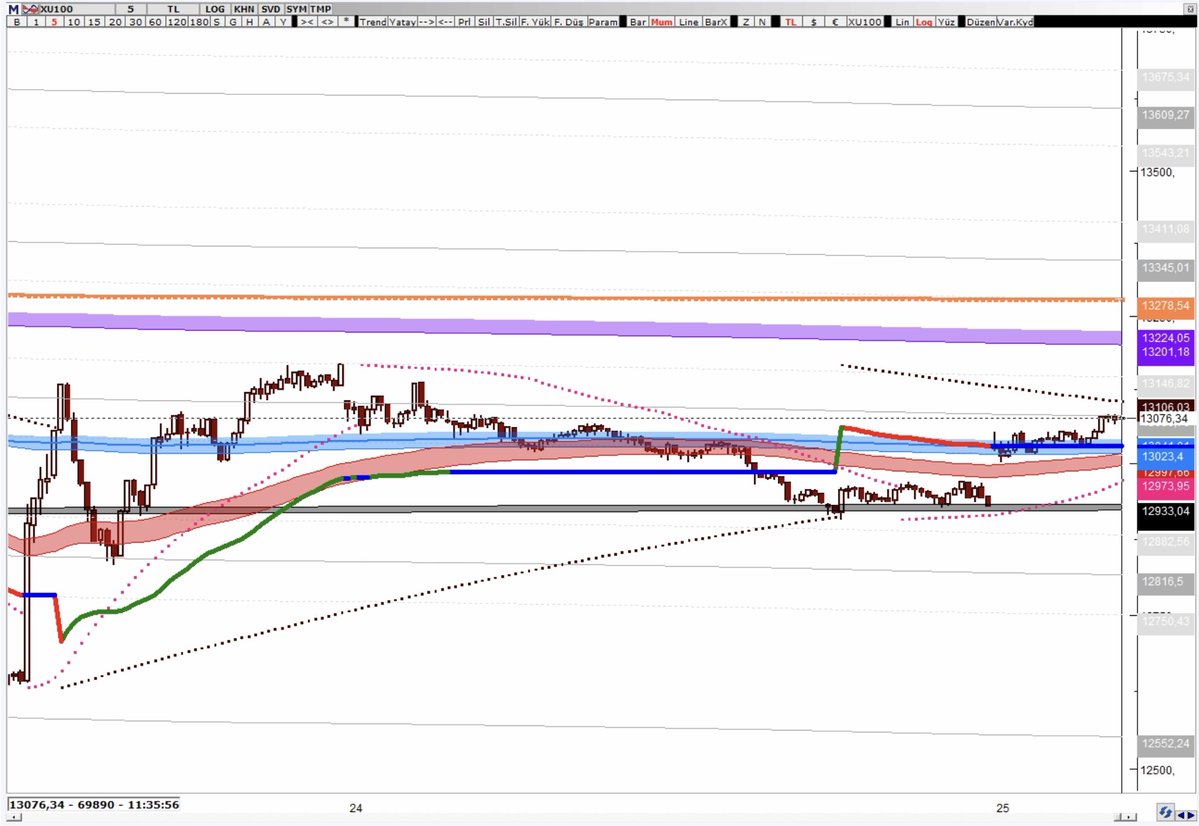Click the N toolbar button
This screenshot has width=1199, height=826.
click(762, 22)
